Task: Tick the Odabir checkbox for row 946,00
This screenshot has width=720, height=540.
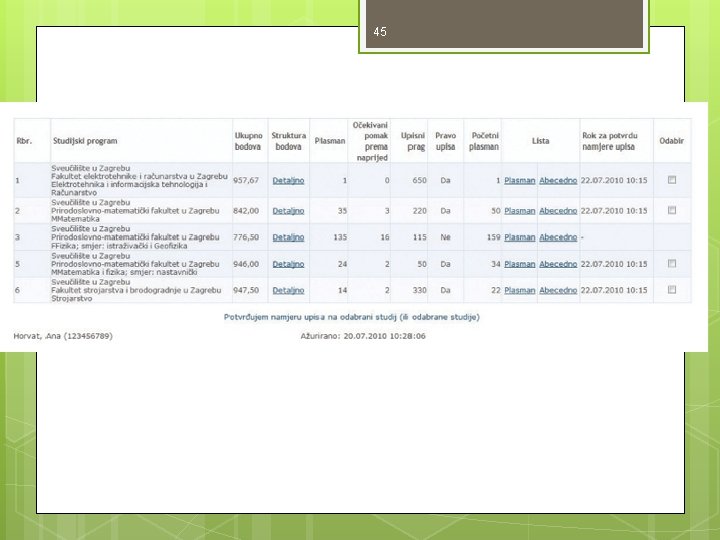Action: coord(672,264)
